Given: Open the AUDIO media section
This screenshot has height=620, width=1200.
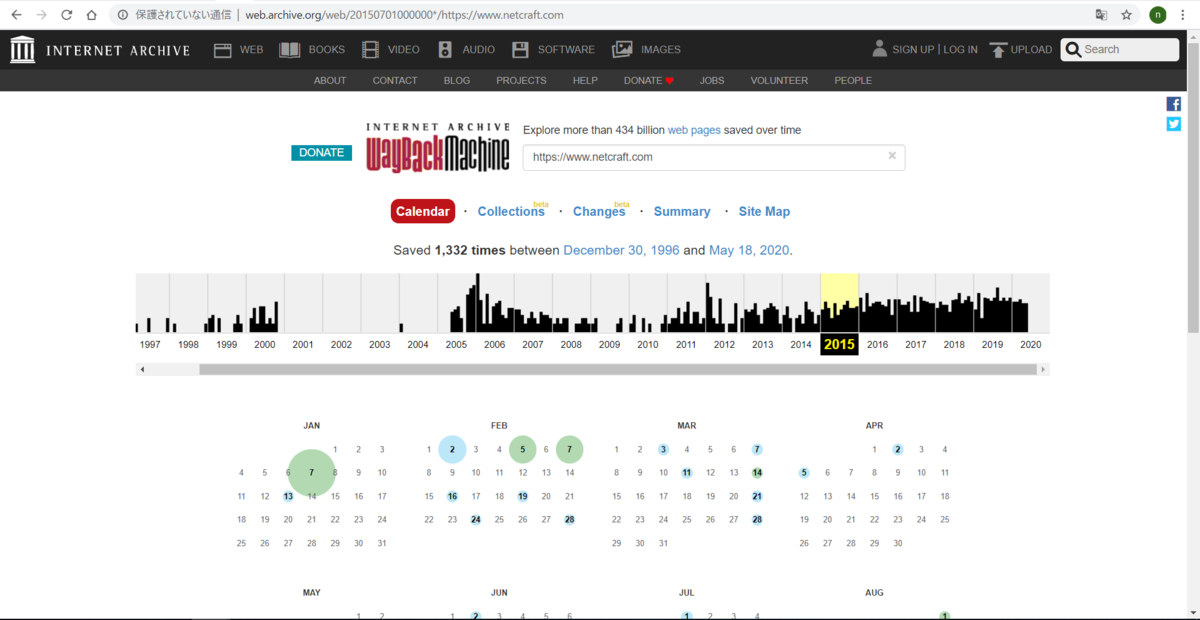Looking at the screenshot, I should click(465, 49).
